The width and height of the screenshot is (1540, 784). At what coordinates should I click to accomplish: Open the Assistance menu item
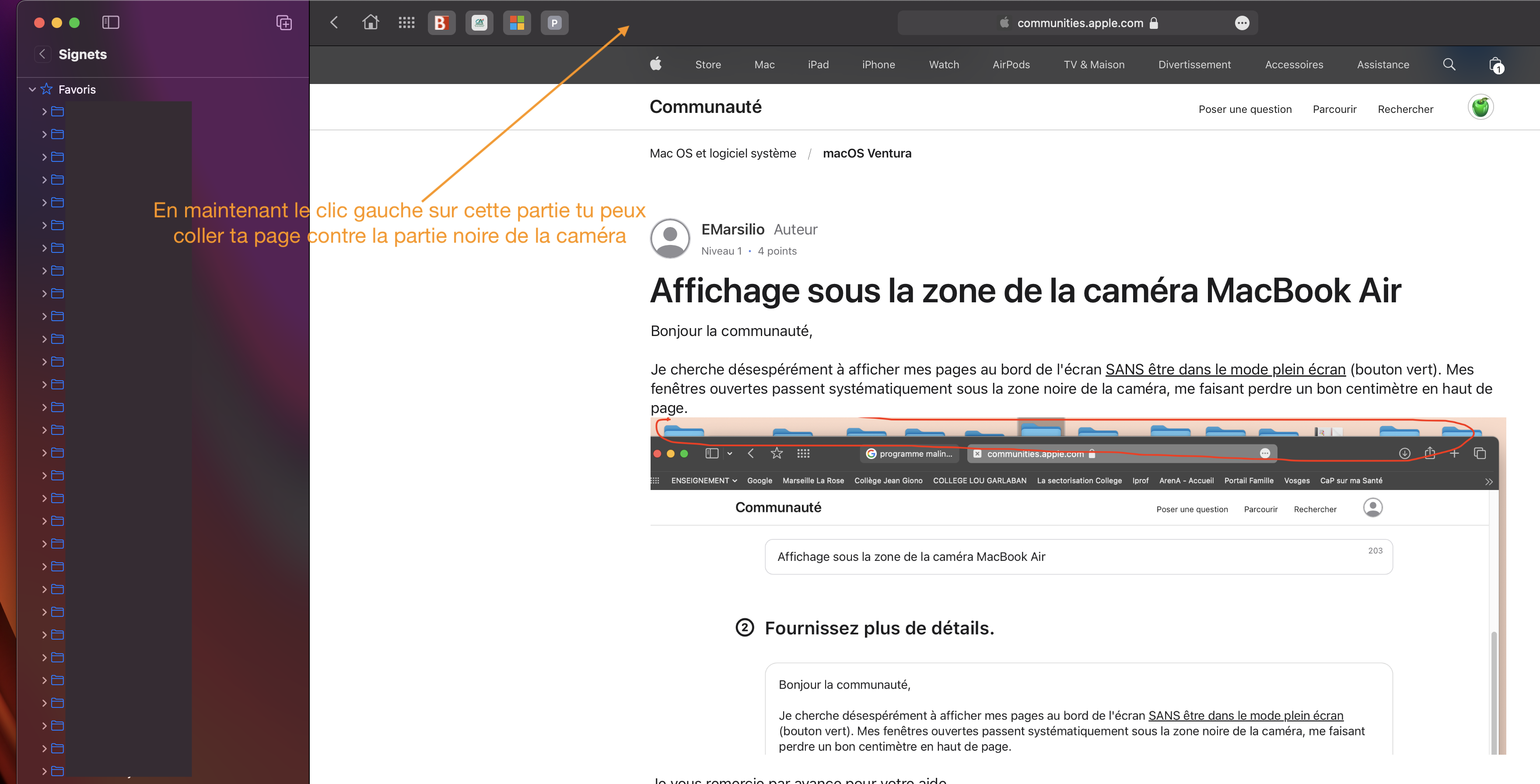[x=1383, y=65]
